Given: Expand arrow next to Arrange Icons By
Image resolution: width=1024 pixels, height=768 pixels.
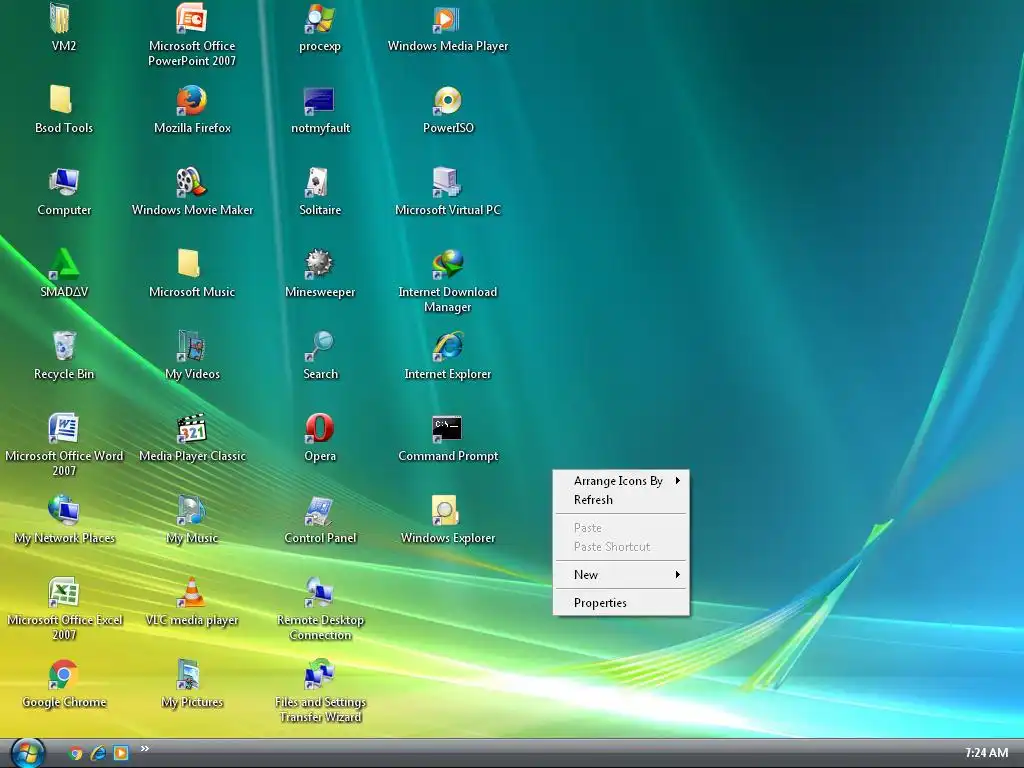Looking at the screenshot, I should pyautogui.click(x=678, y=481).
